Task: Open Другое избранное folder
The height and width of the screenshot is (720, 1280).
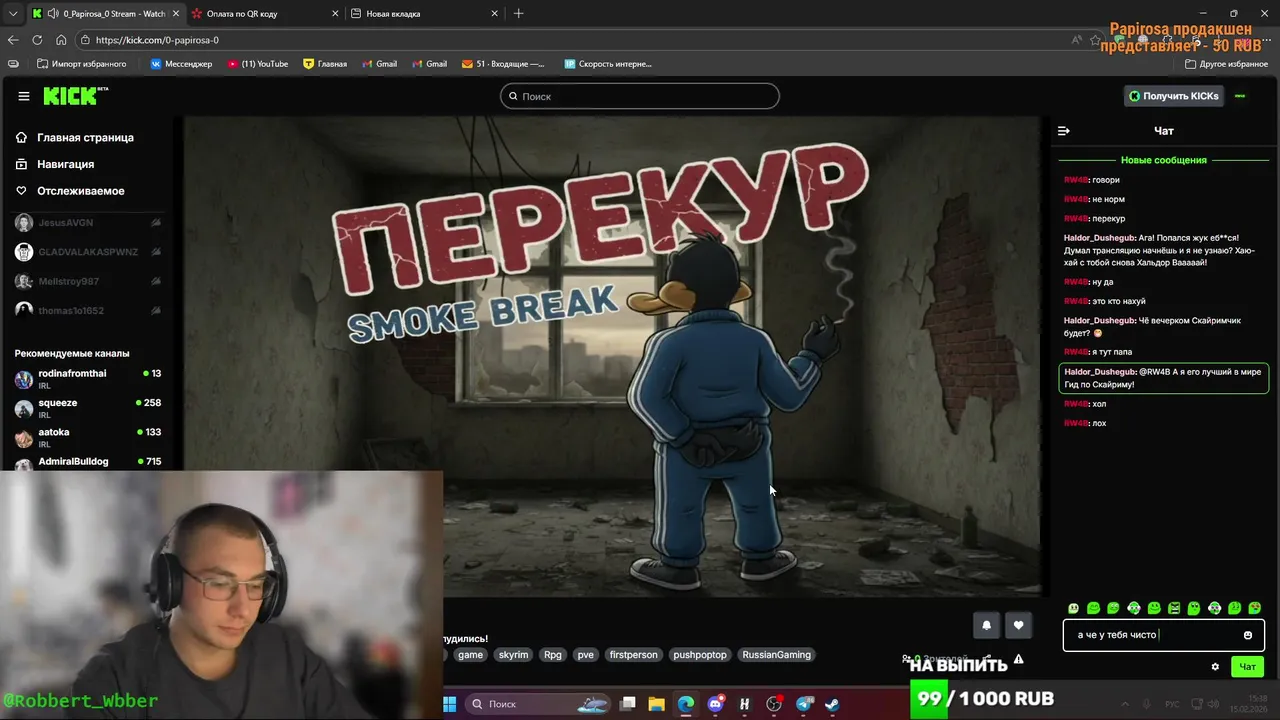Action: tap(1226, 64)
